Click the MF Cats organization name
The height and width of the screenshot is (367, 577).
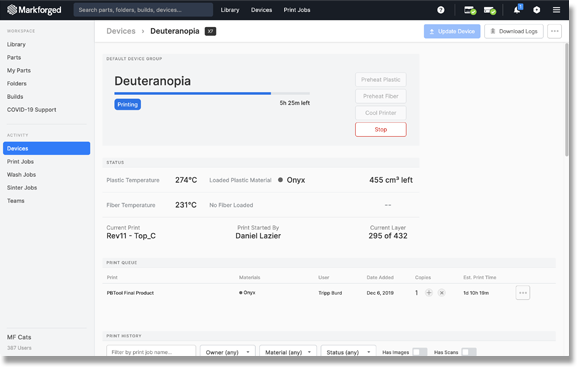[x=19, y=337]
